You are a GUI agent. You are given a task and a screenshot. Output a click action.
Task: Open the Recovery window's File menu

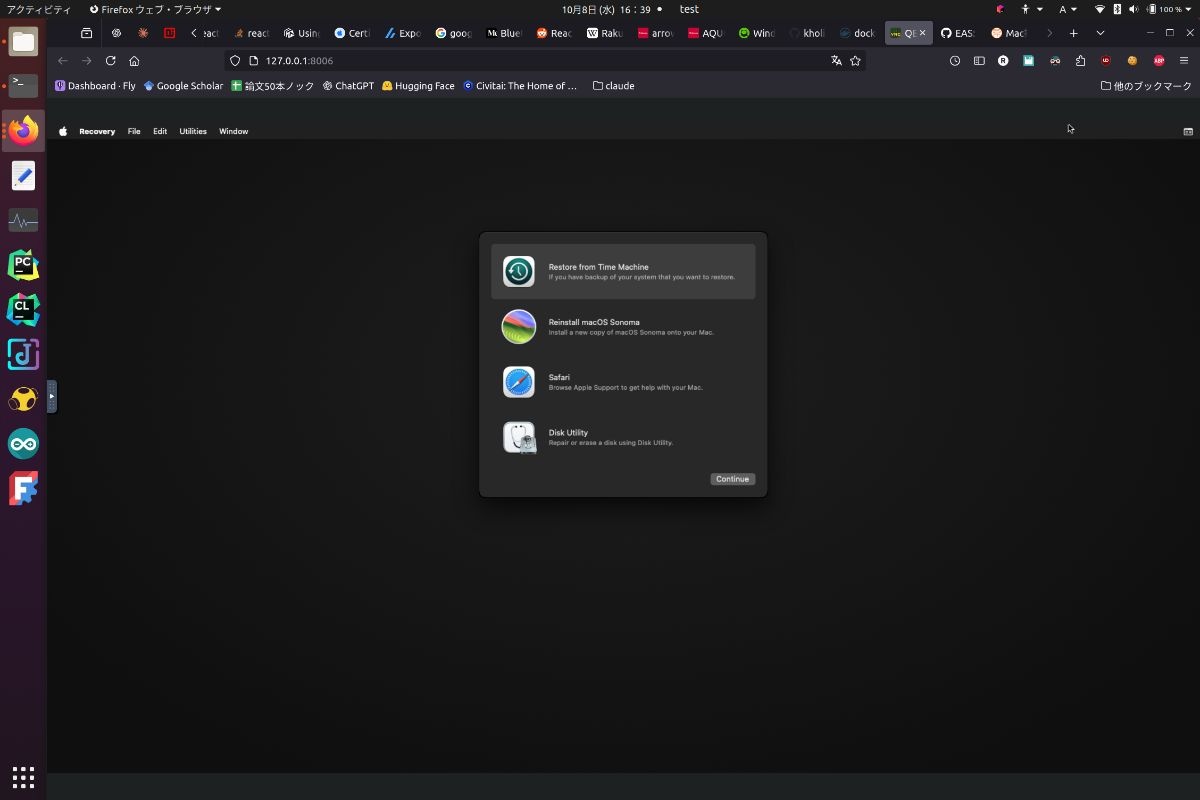click(134, 131)
